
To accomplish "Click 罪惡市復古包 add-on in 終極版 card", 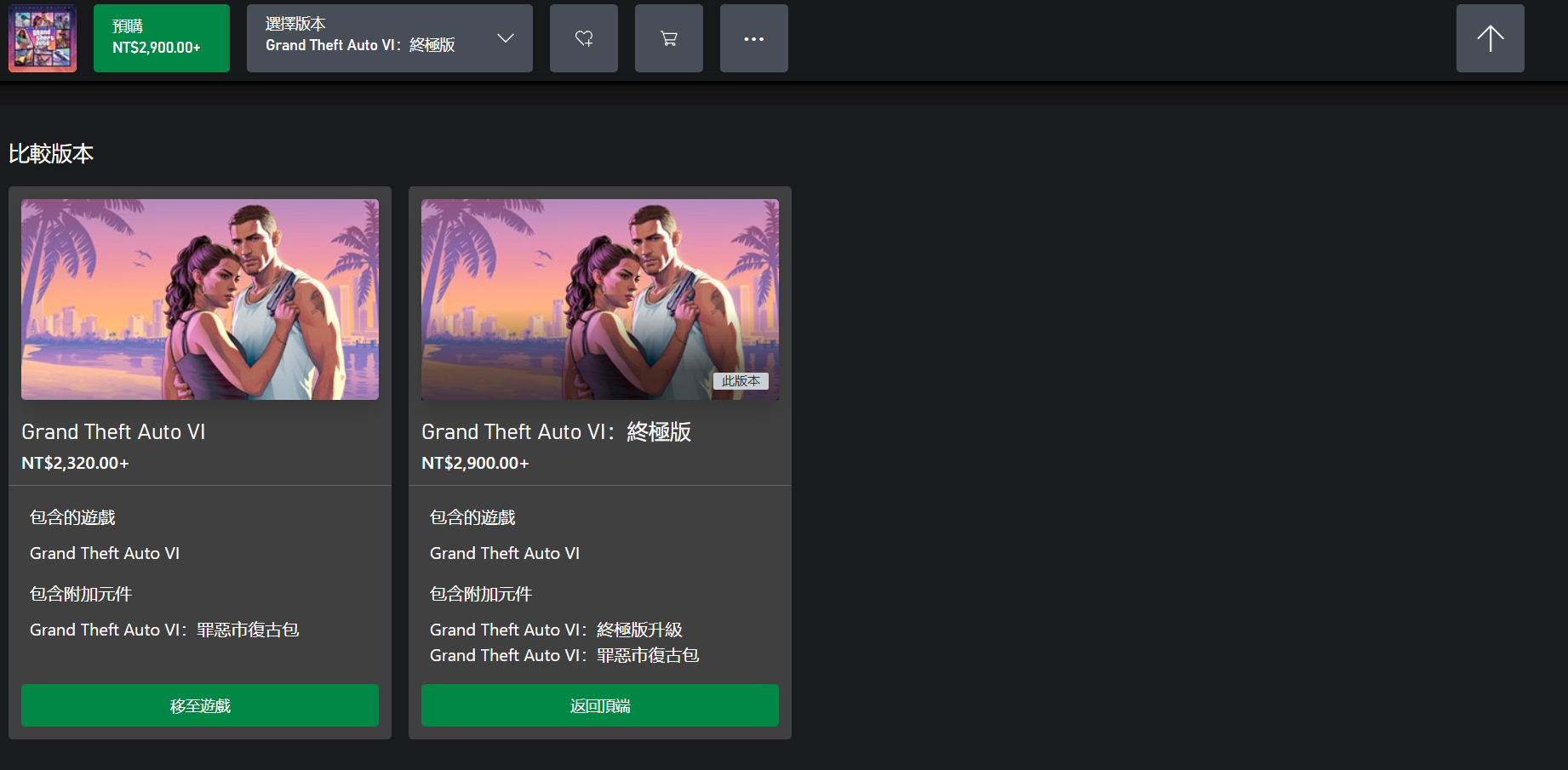I will tap(564, 655).
